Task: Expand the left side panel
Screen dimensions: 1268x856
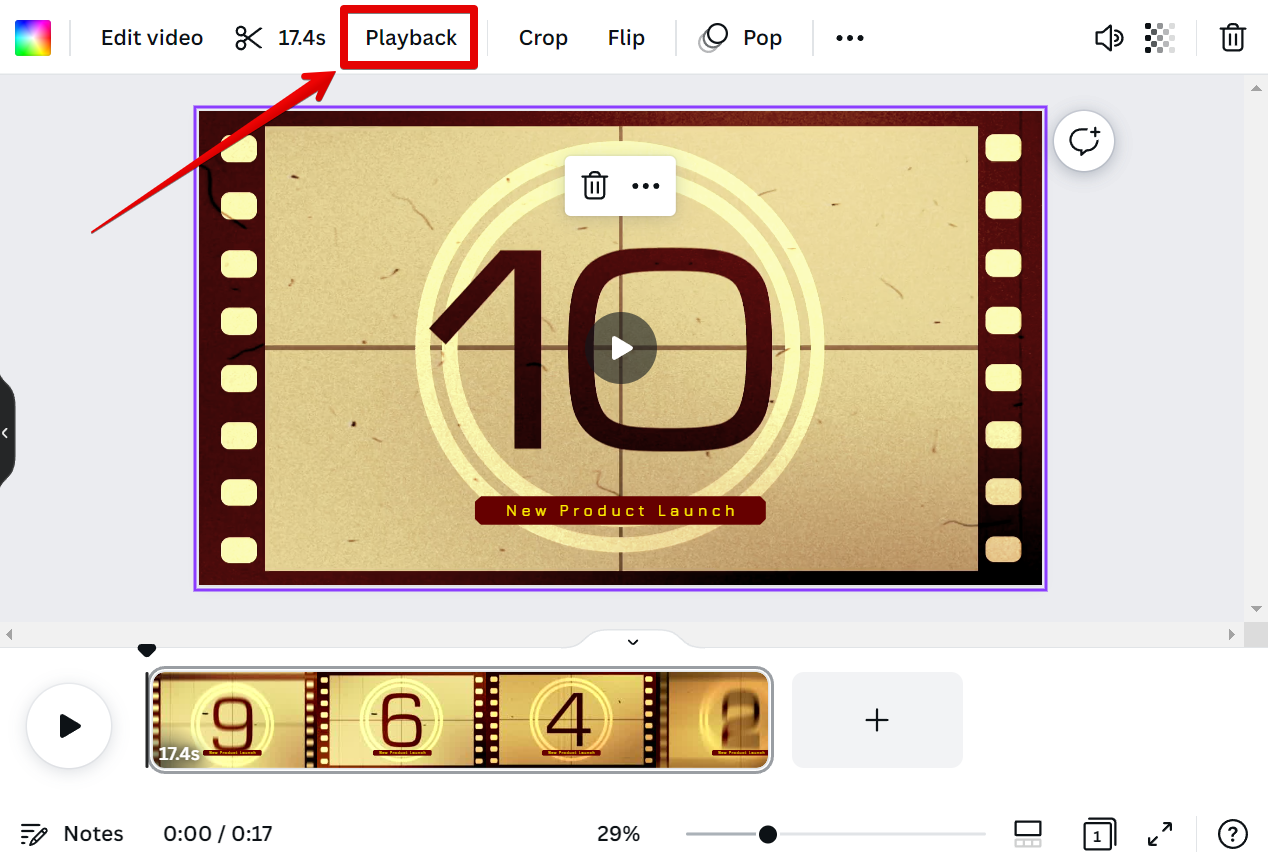Action: point(6,432)
